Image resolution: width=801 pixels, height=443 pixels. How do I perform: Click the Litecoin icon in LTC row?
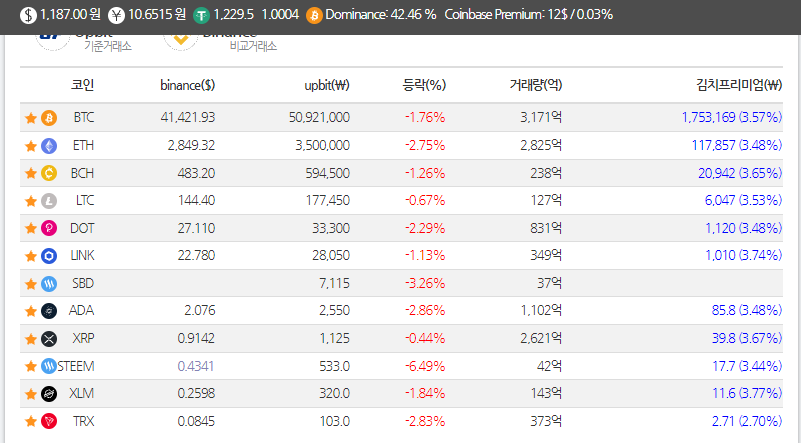(49, 201)
